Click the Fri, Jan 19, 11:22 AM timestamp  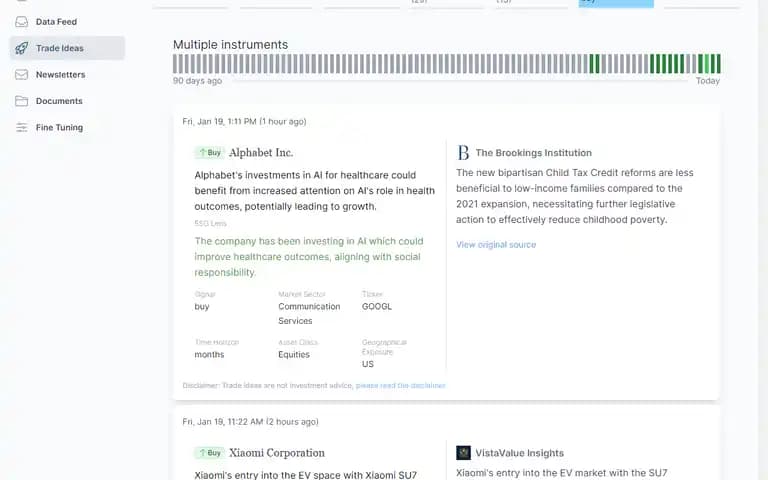(250, 421)
